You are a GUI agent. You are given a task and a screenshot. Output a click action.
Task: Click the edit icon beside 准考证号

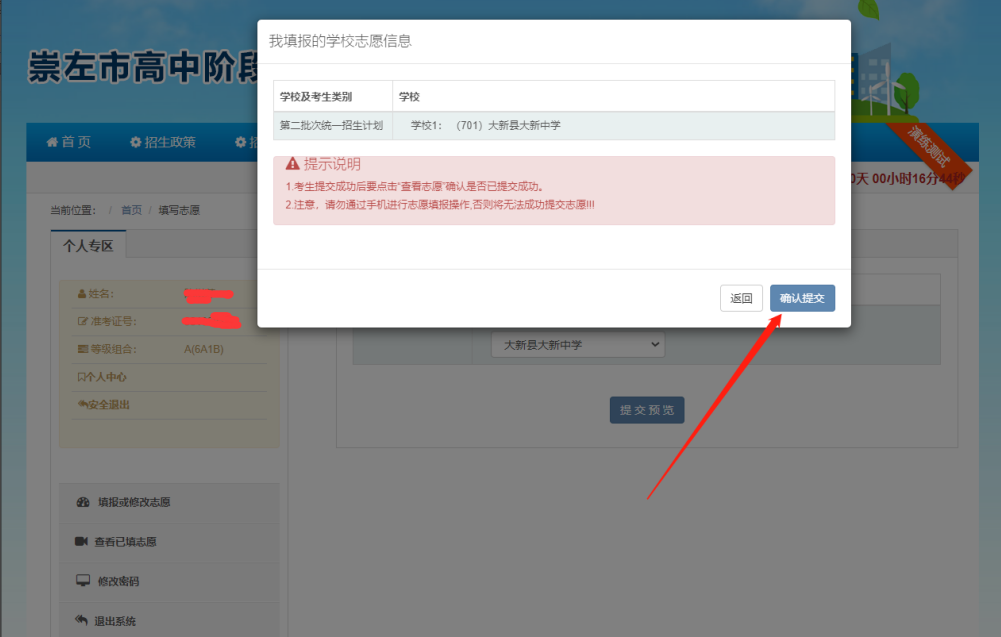(82, 322)
